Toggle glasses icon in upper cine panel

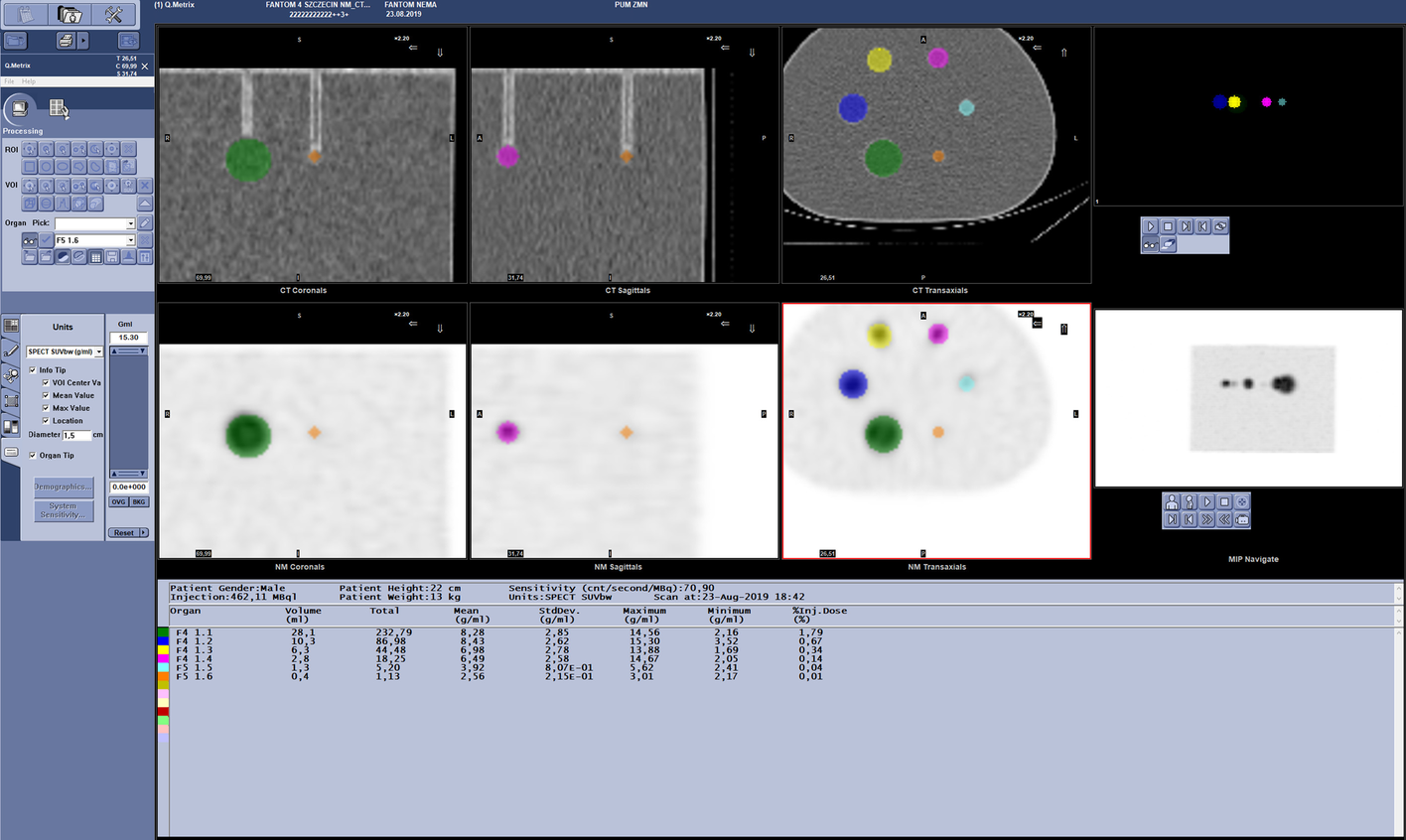coord(1151,244)
